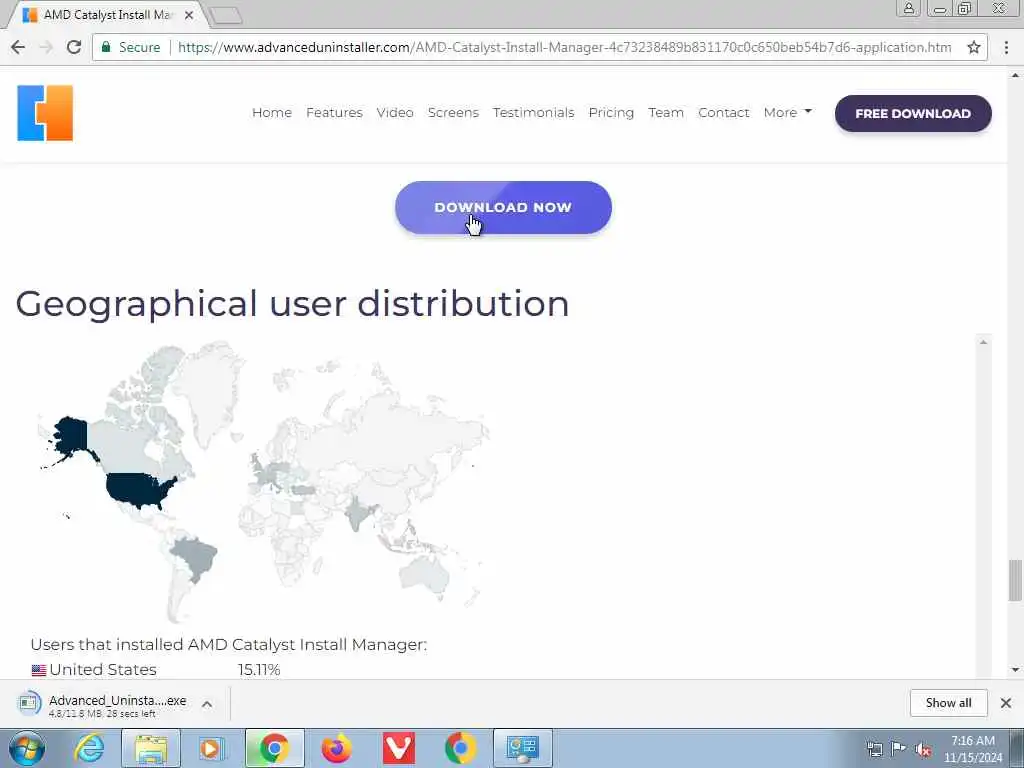
Task: Click the Advanced Uninstaller site logo
Action: [x=45, y=113]
